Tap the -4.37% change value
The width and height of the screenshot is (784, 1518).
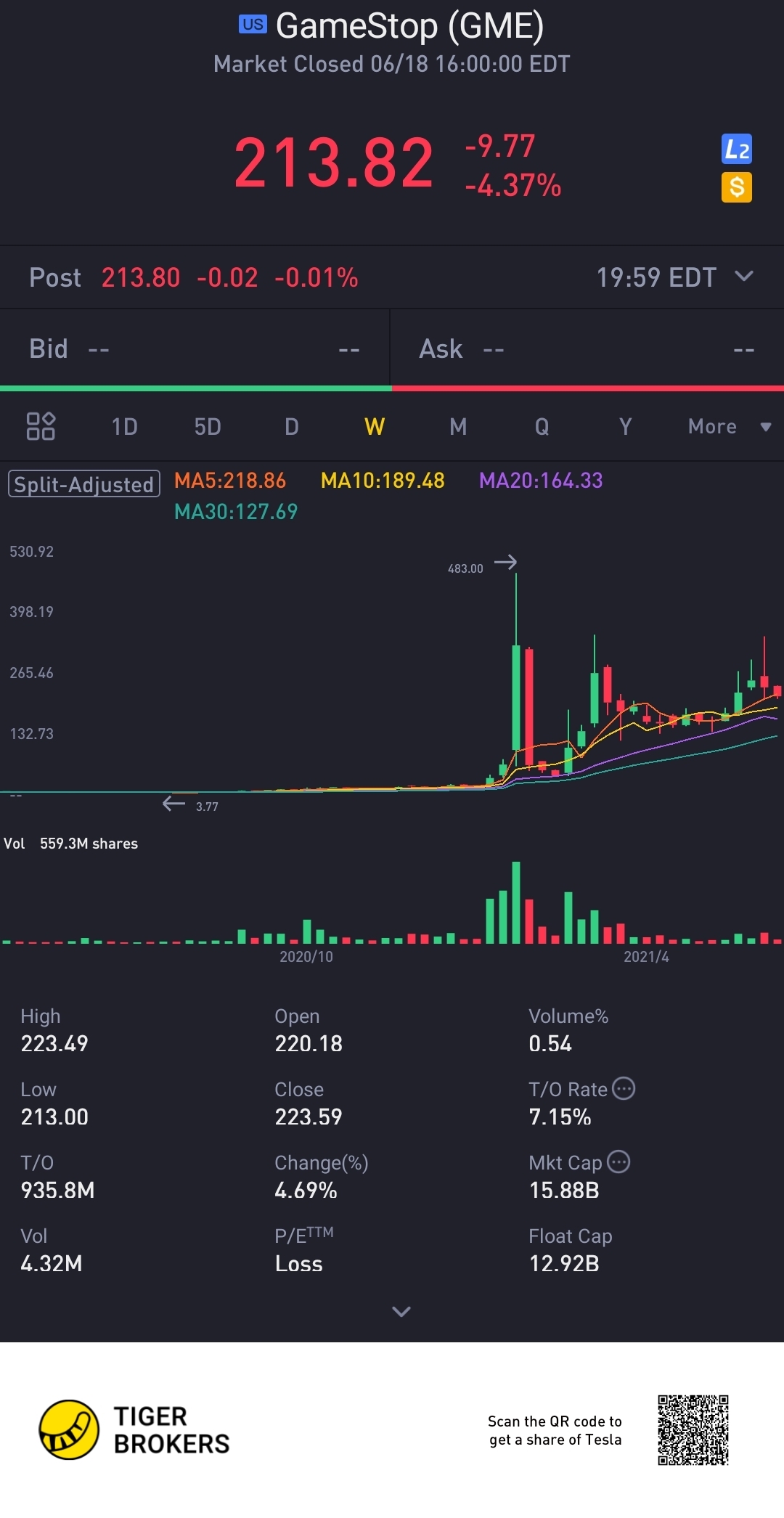513,186
